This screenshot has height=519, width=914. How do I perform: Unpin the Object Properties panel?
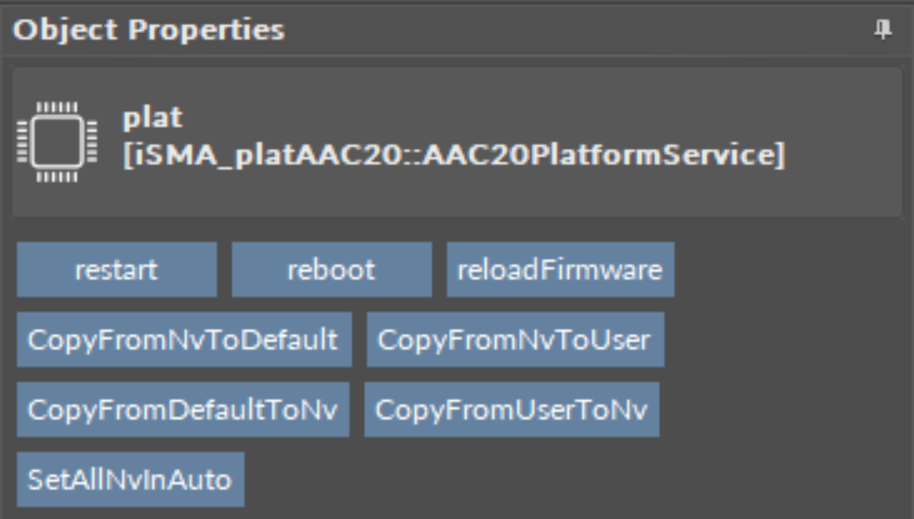click(883, 30)
